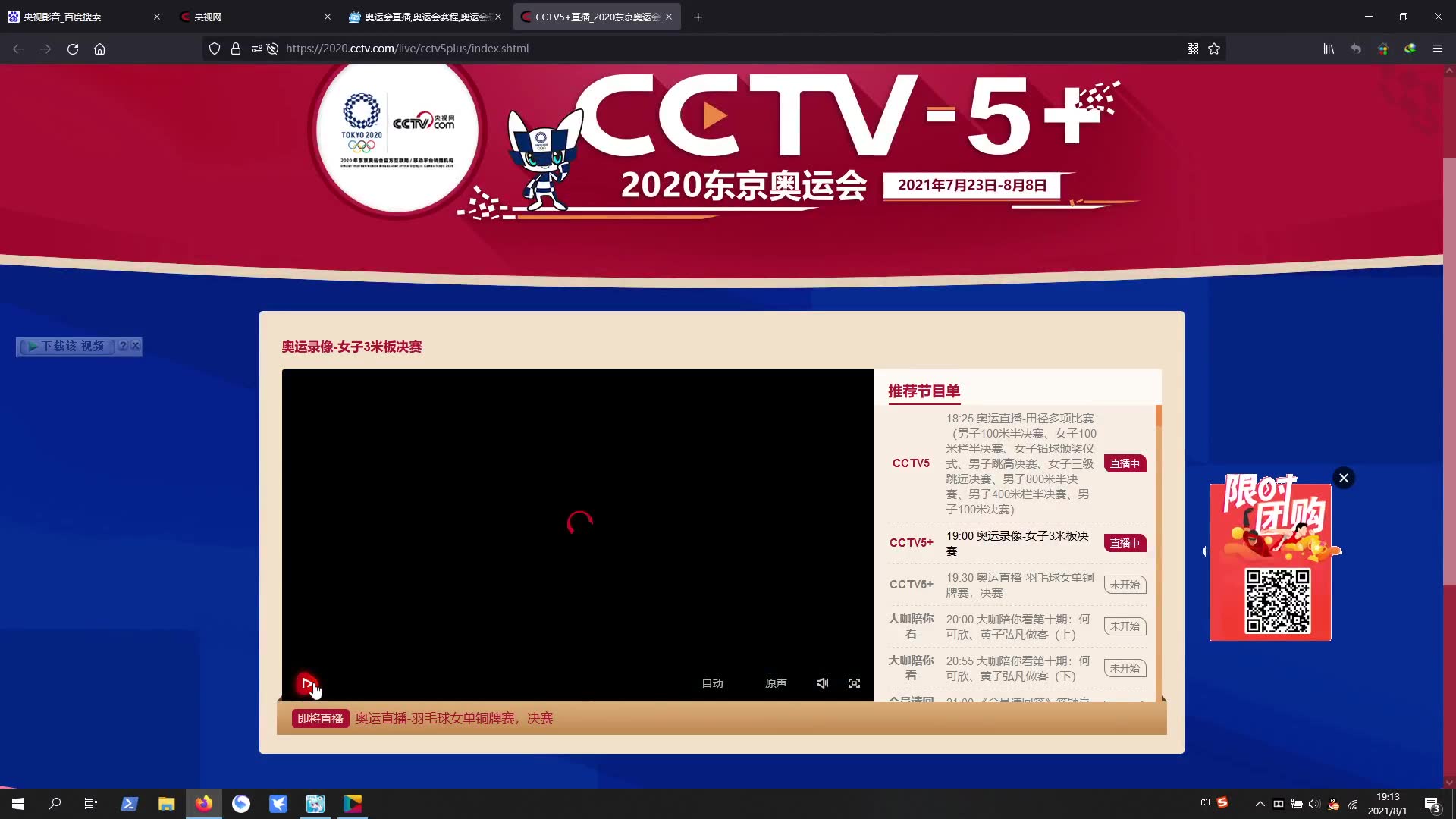Click the URL address bar
This screenshot has width=1456, height=819.
pyautogui.click(x=713, y=49)
